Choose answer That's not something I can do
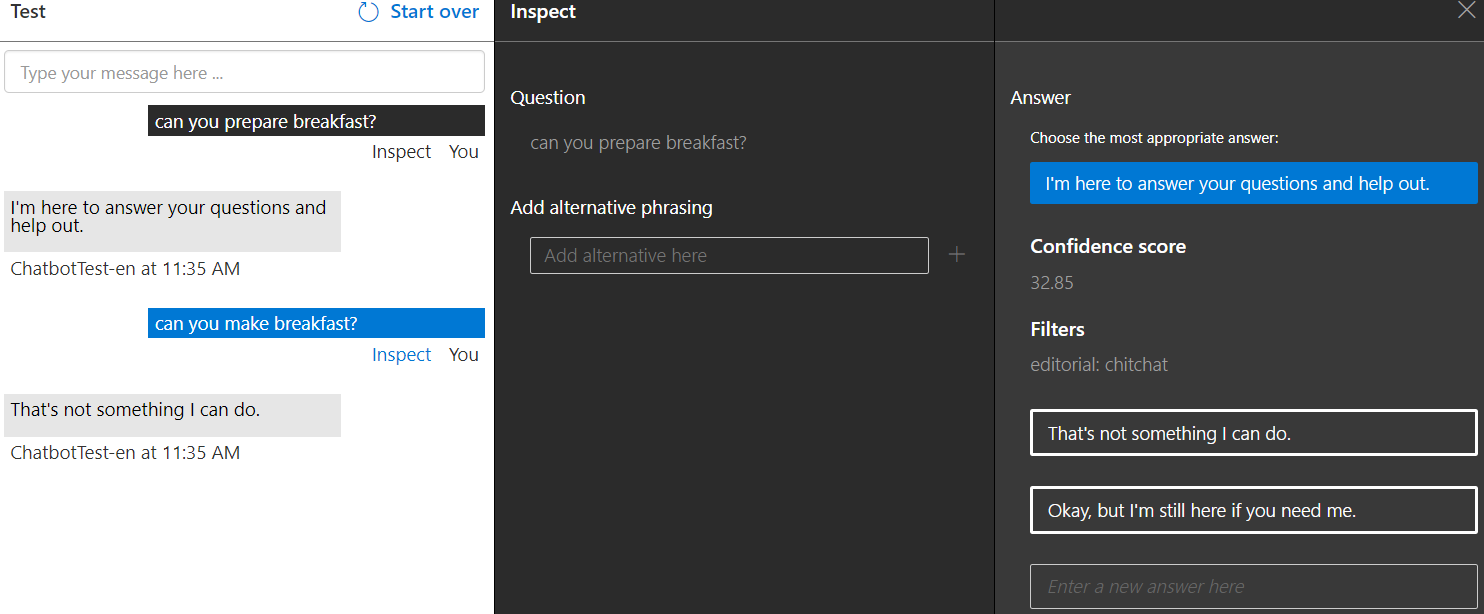 [1253, 433]
